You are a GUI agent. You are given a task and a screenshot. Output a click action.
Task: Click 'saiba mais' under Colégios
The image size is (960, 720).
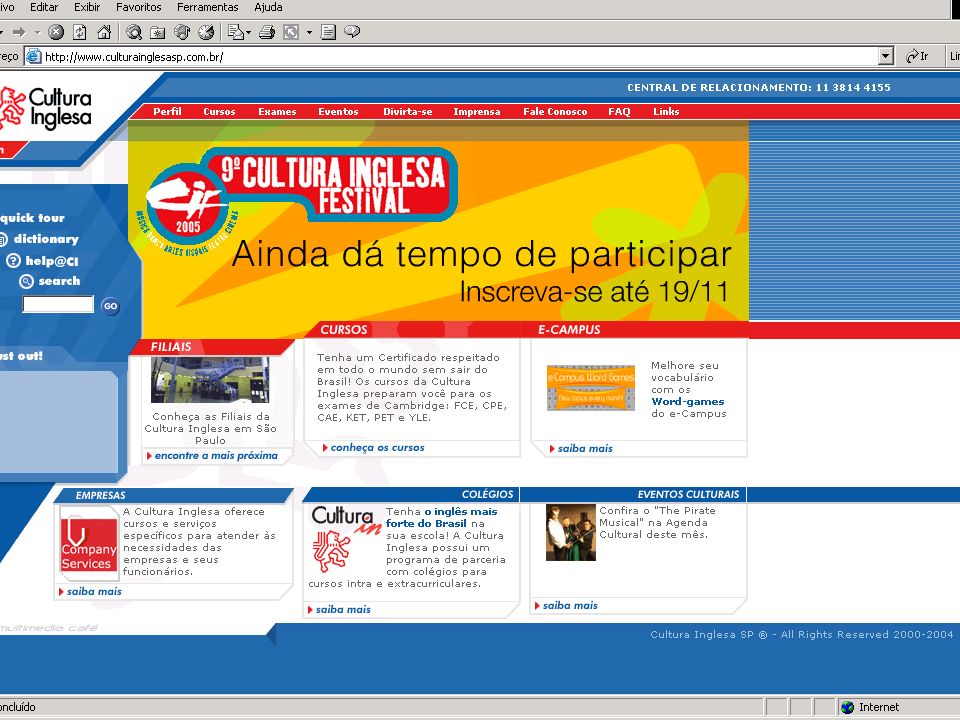[x=343, y=609]
